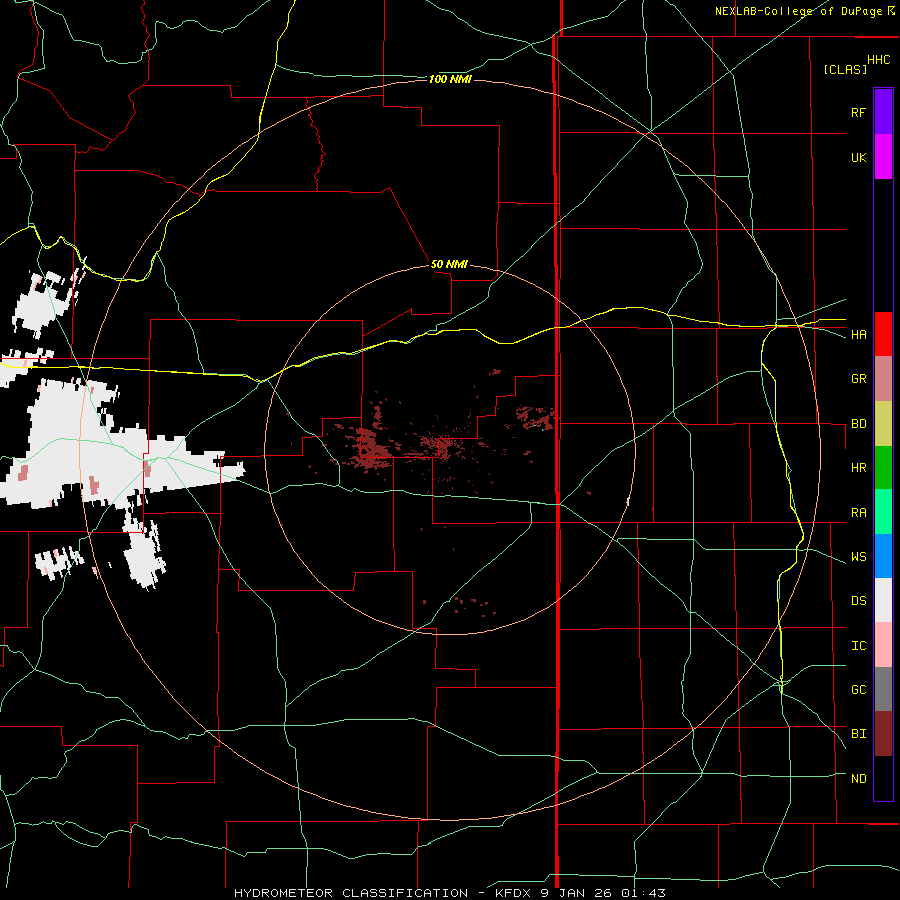The width and height of the screenshot is (900, 900).
Task: Click the IC legend label
Action: click(858, 646)
